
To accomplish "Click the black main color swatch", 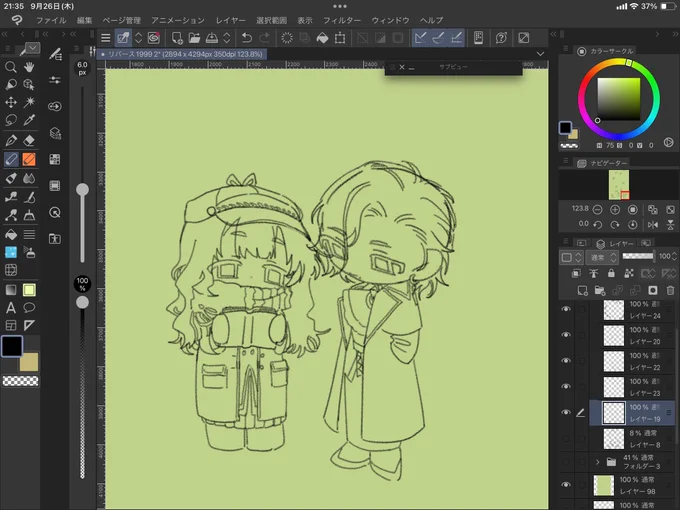I will pos(12,346).
